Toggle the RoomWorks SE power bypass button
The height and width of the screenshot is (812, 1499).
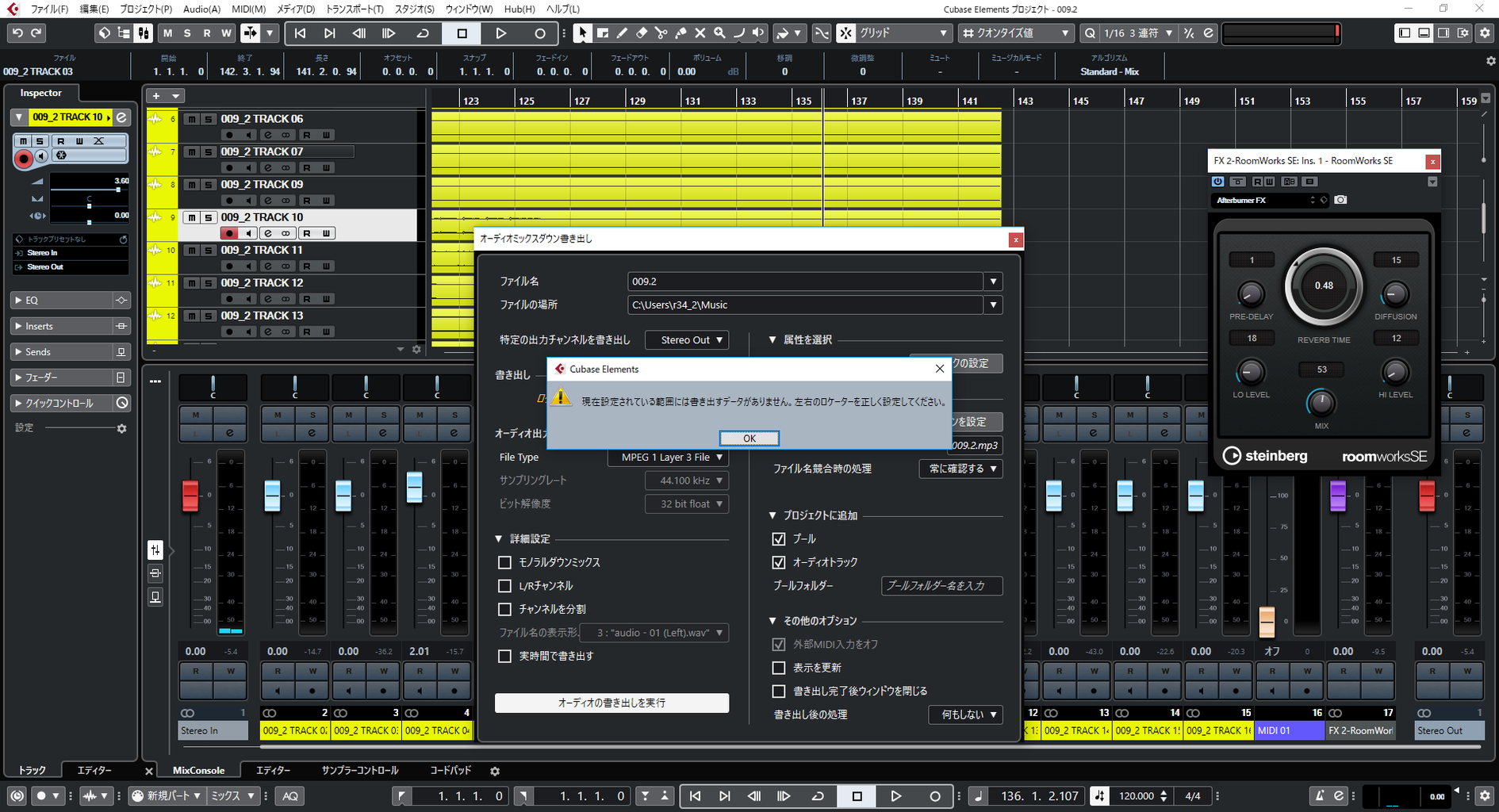click(1218, 182)
